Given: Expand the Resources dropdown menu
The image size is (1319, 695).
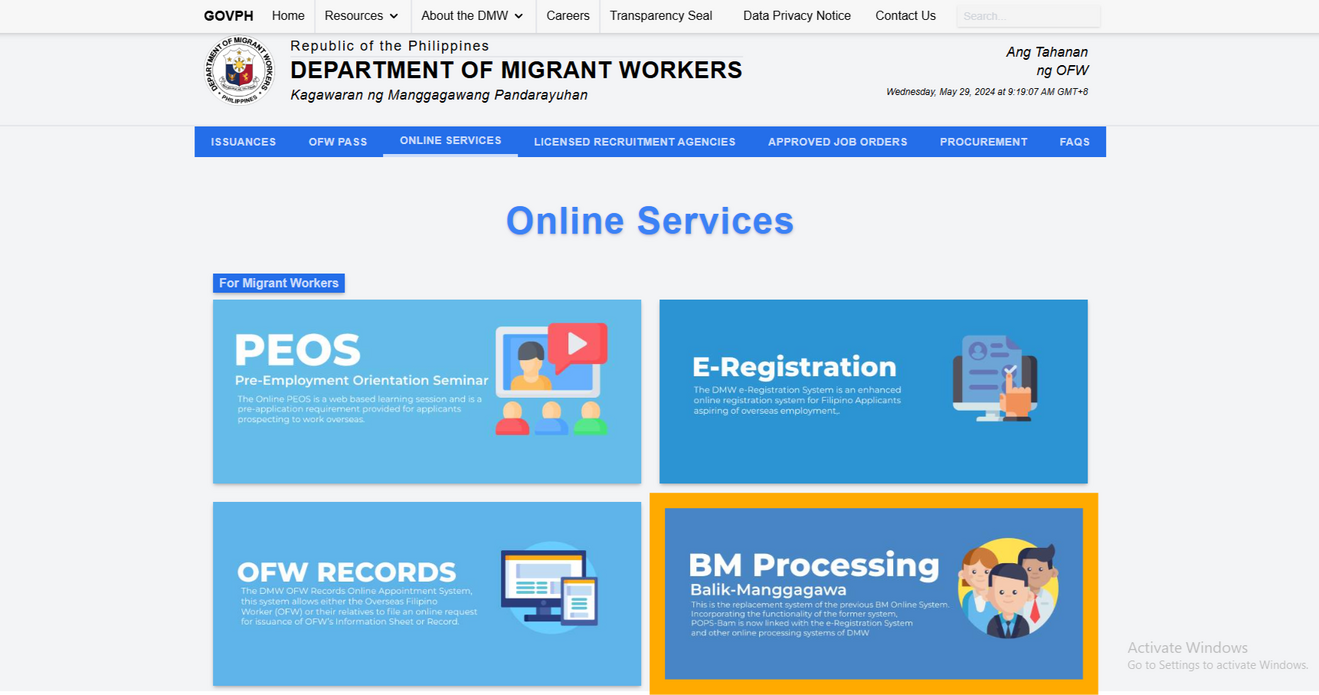Looking at the screenshot, I should pyautogui.click(x=361, y=16).
